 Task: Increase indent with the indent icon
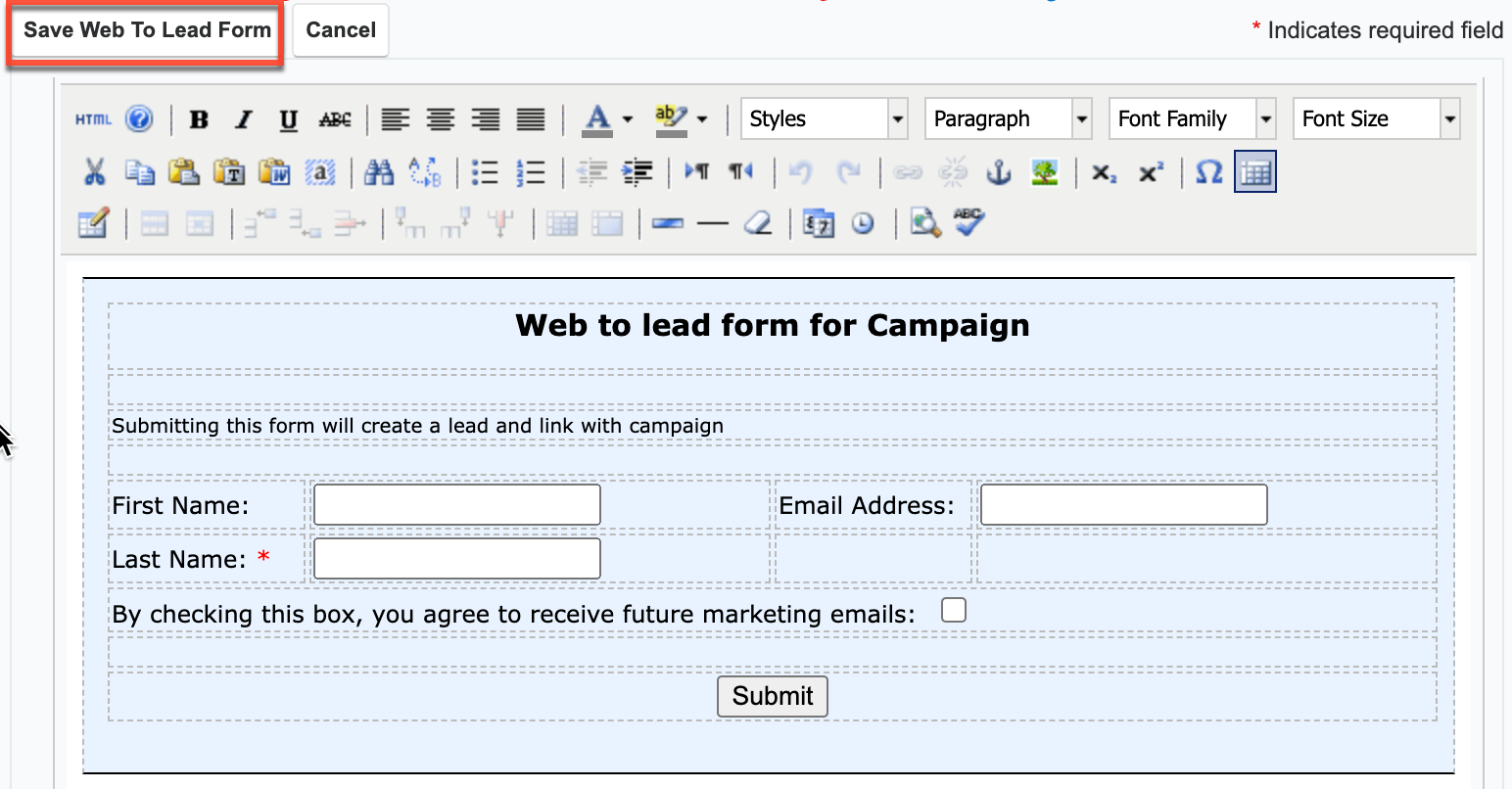[x=637, y=172]
